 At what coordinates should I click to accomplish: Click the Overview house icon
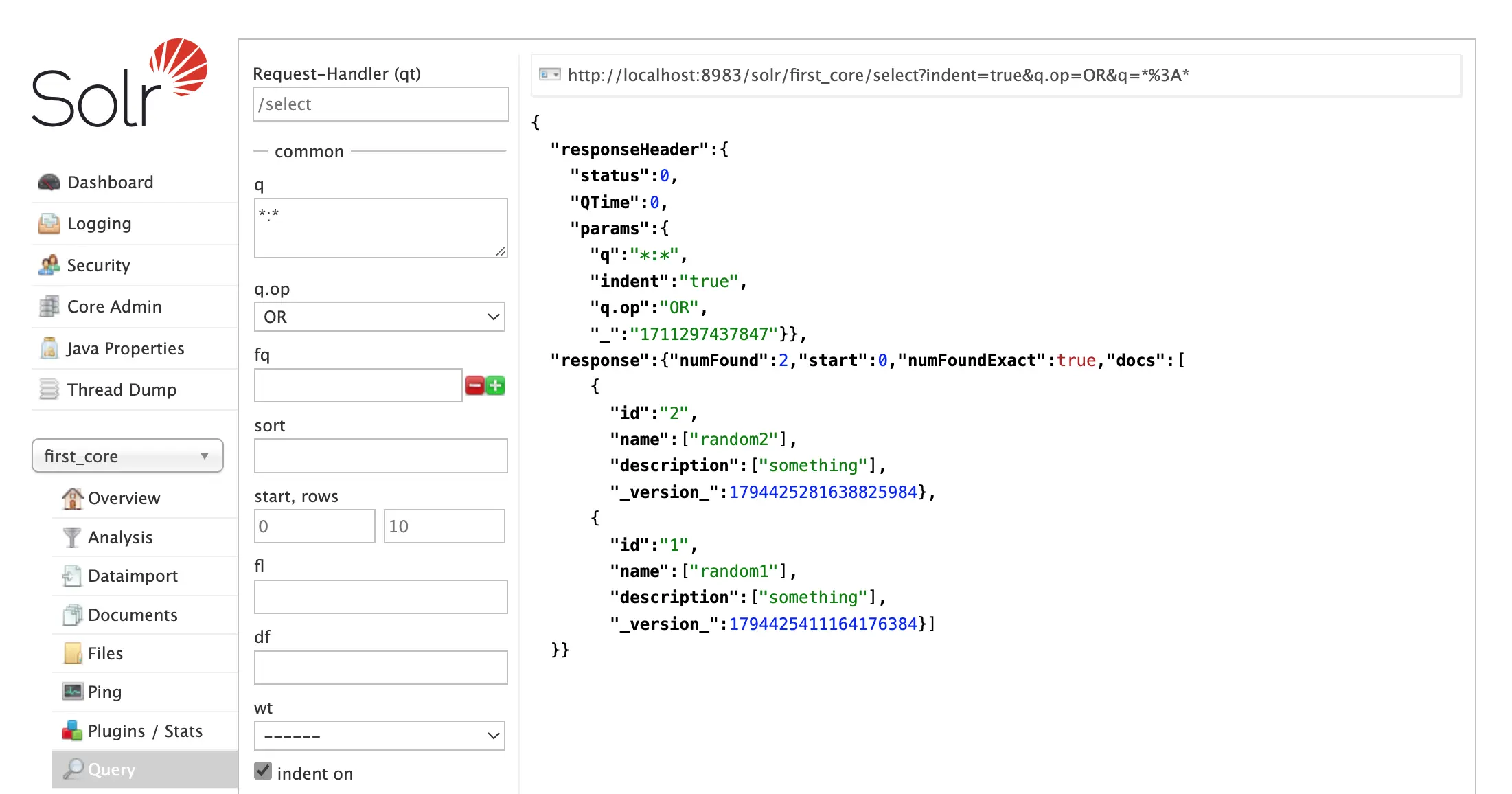pyautogui.click(x=72, y=498)
